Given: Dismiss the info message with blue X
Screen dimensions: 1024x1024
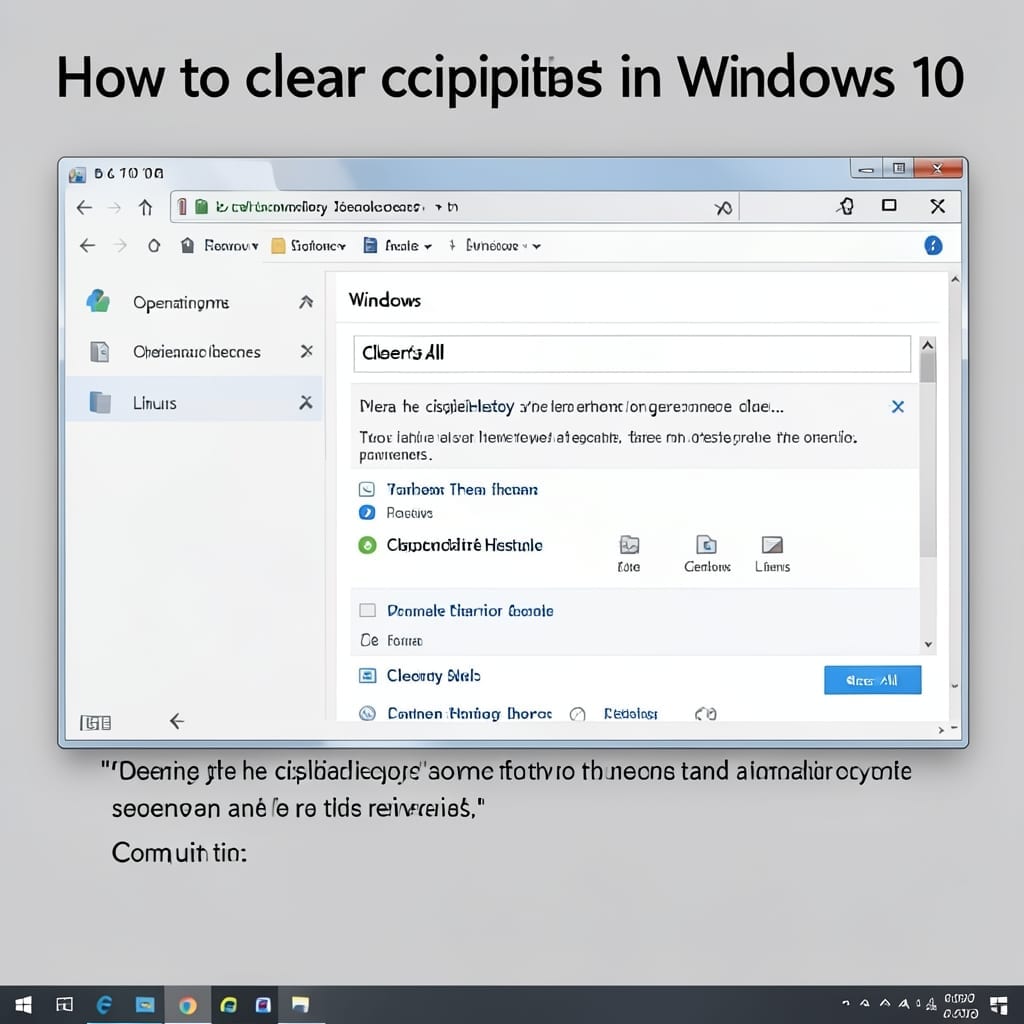Looking at the screenshot, I should tap(898, 407).
